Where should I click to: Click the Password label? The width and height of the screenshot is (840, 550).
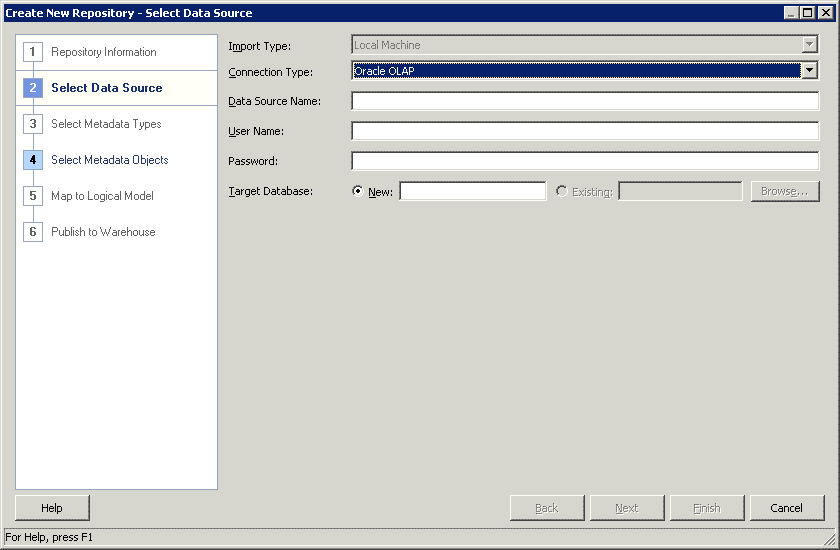point(253,161)
